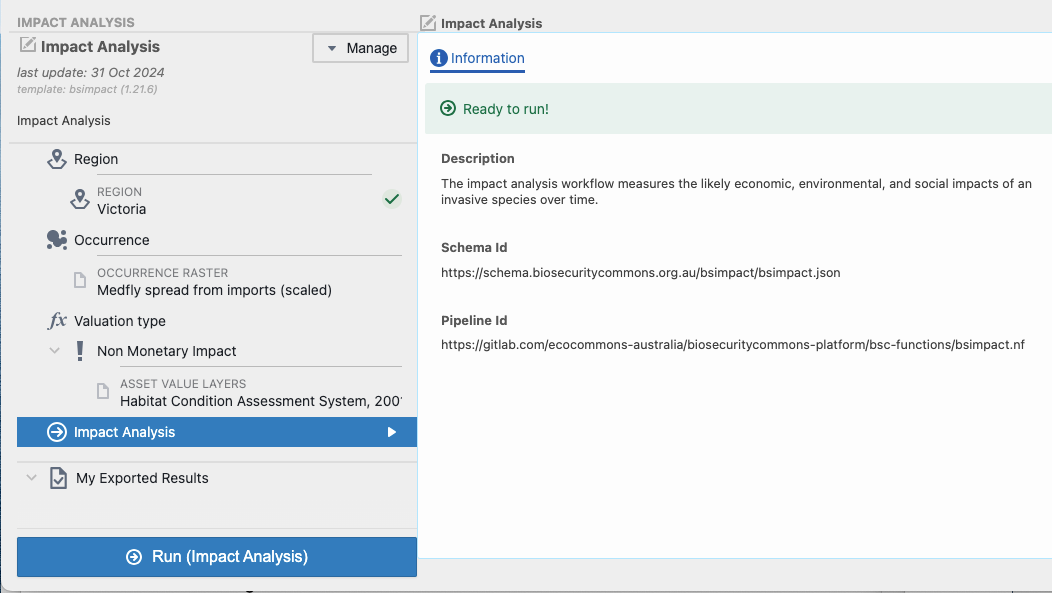This screenshot has height=593, width=1052.
Task: Click the Schema Id URL text
Action: point(641,272)
